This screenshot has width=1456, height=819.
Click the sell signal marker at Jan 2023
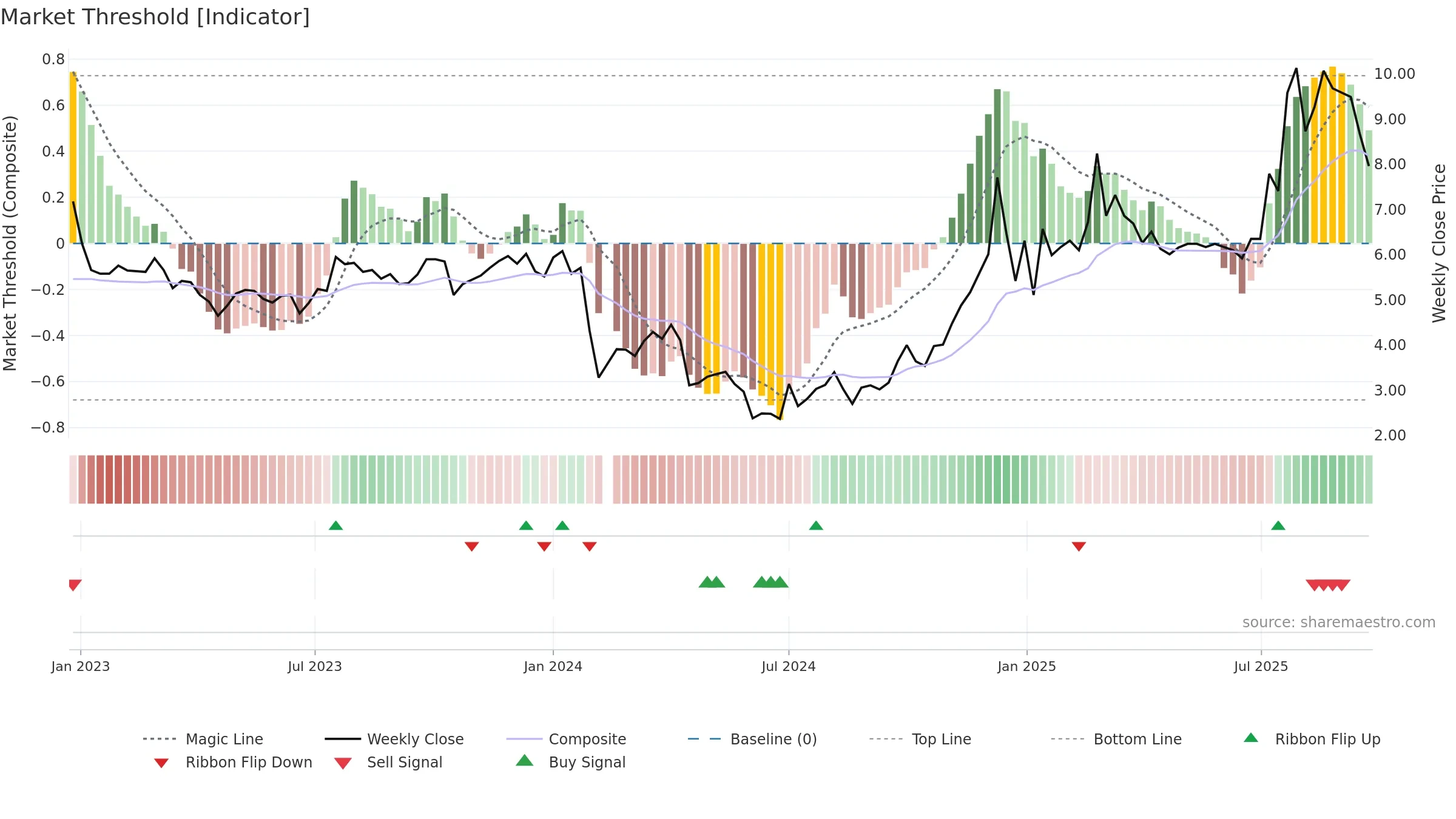coord(75,585)
